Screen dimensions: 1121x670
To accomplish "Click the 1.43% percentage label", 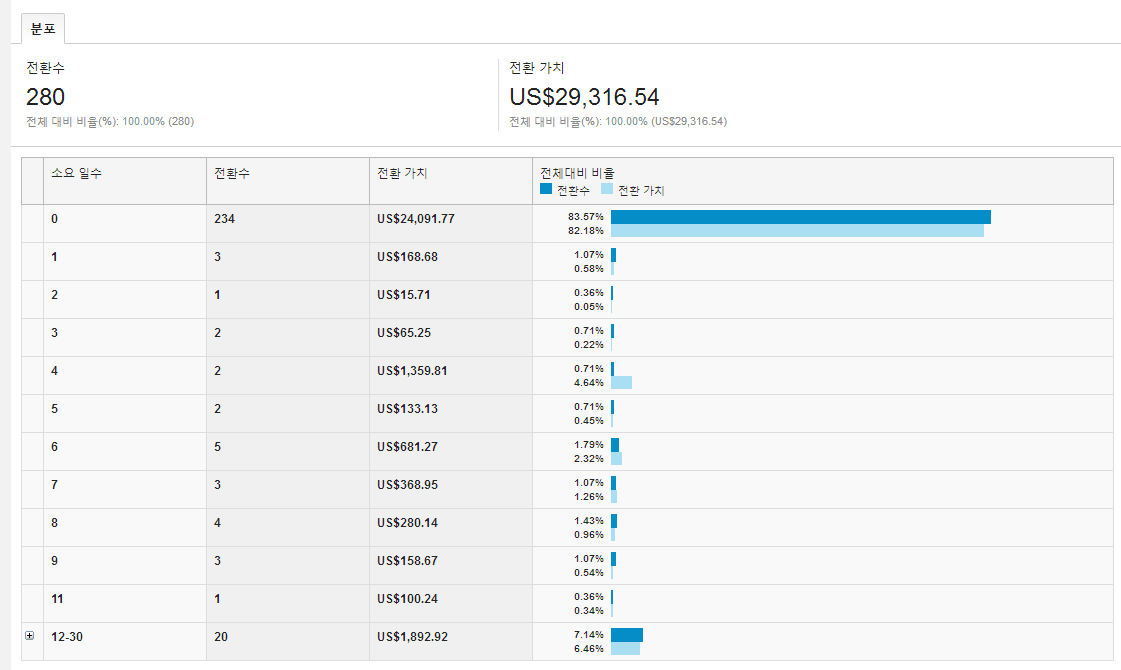I will 589,521.
